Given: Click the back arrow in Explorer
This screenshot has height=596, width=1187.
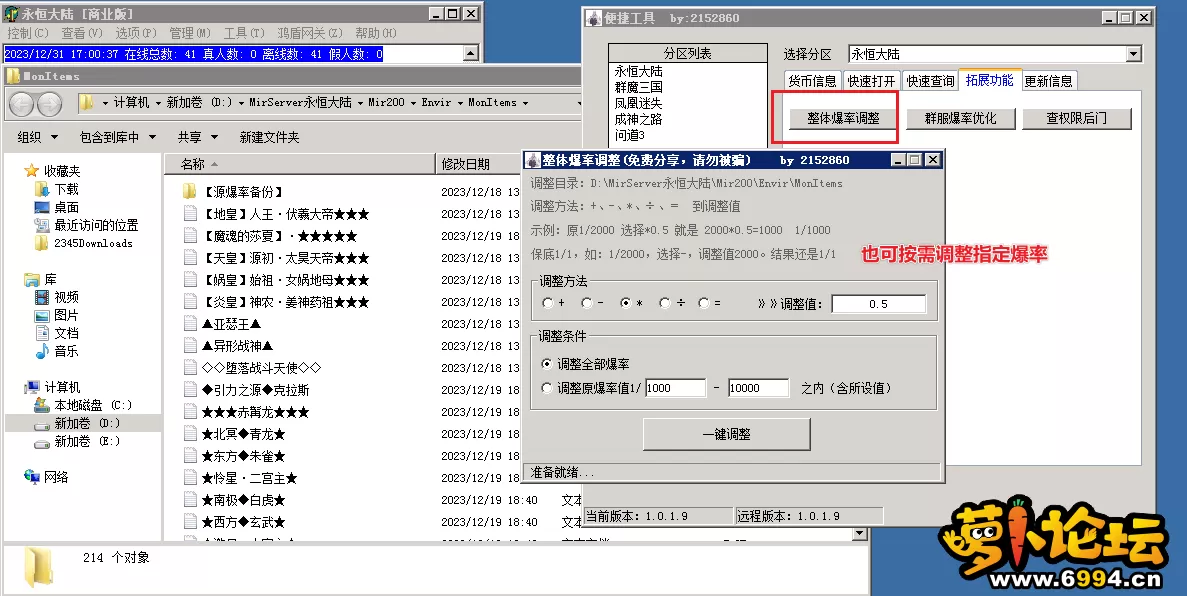Looking at the screenshot, I should pyautogui.click(x=21, y=103).
